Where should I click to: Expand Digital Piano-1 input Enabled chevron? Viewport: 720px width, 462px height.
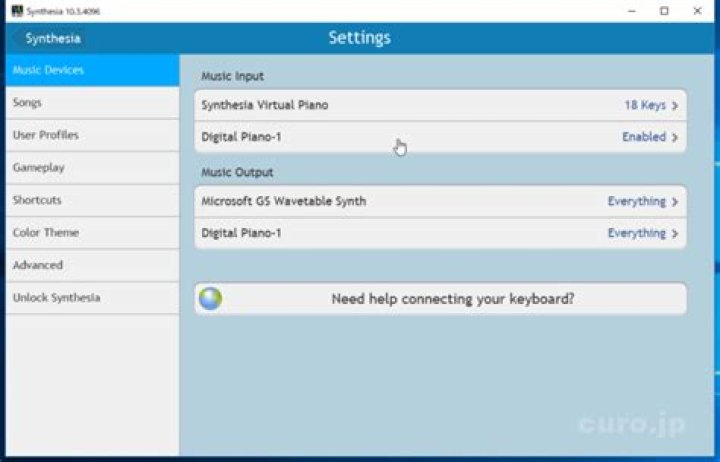pyautogui.click(x=675, y=137)
